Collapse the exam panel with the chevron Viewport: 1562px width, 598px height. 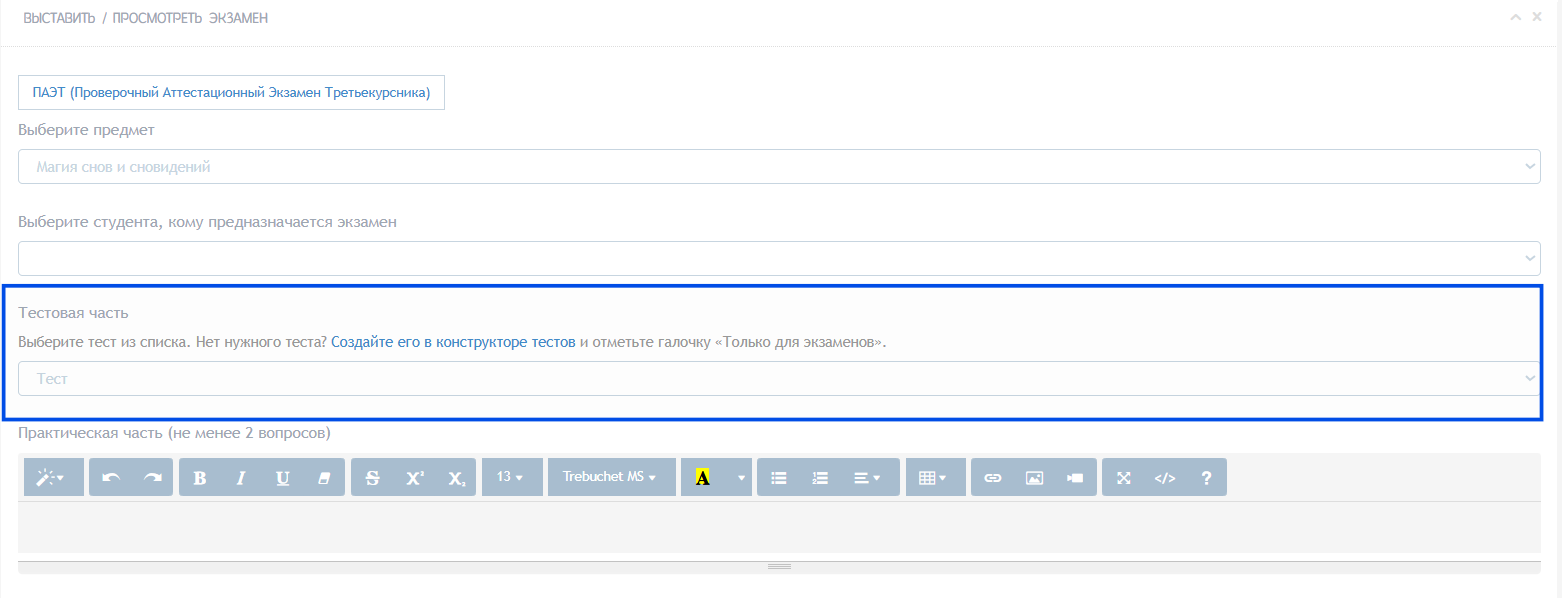(x=1516, y=17)
